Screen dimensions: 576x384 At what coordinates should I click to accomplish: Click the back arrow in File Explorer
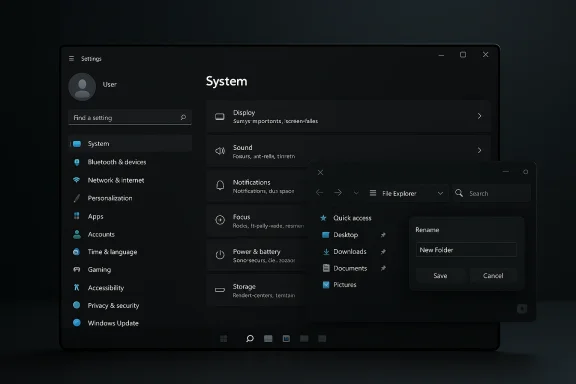coord(319,193)
